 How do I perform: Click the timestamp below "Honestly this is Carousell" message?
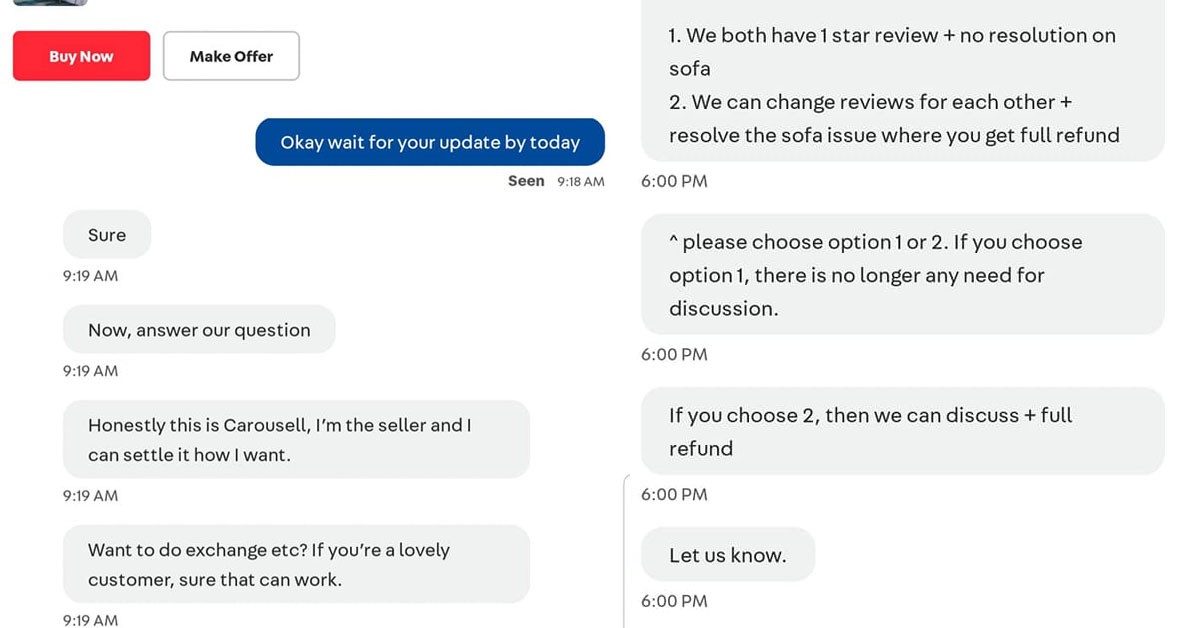tap(90, 496)
